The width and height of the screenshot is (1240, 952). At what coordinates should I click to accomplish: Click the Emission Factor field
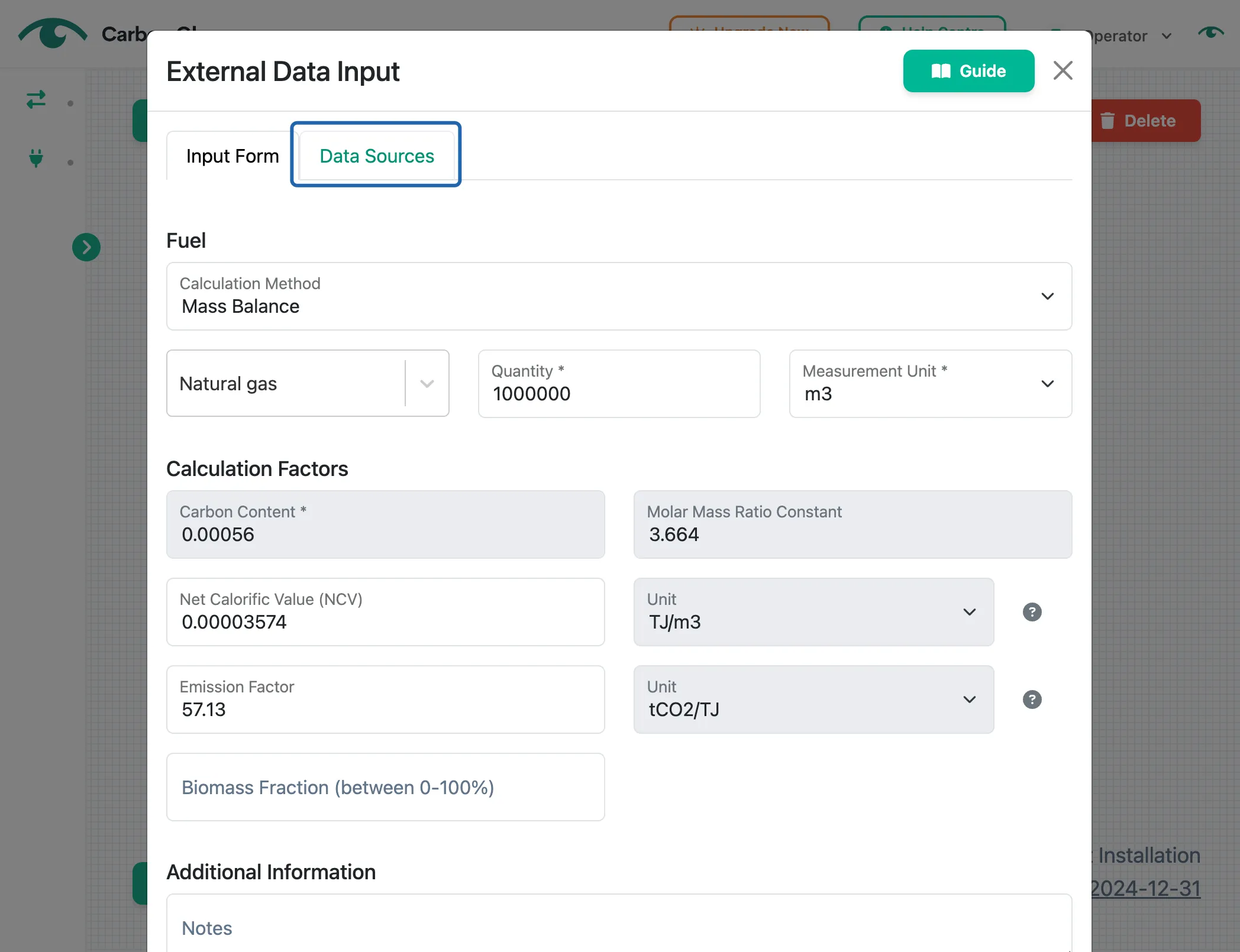pyautogui.click(x=385, y=699)
